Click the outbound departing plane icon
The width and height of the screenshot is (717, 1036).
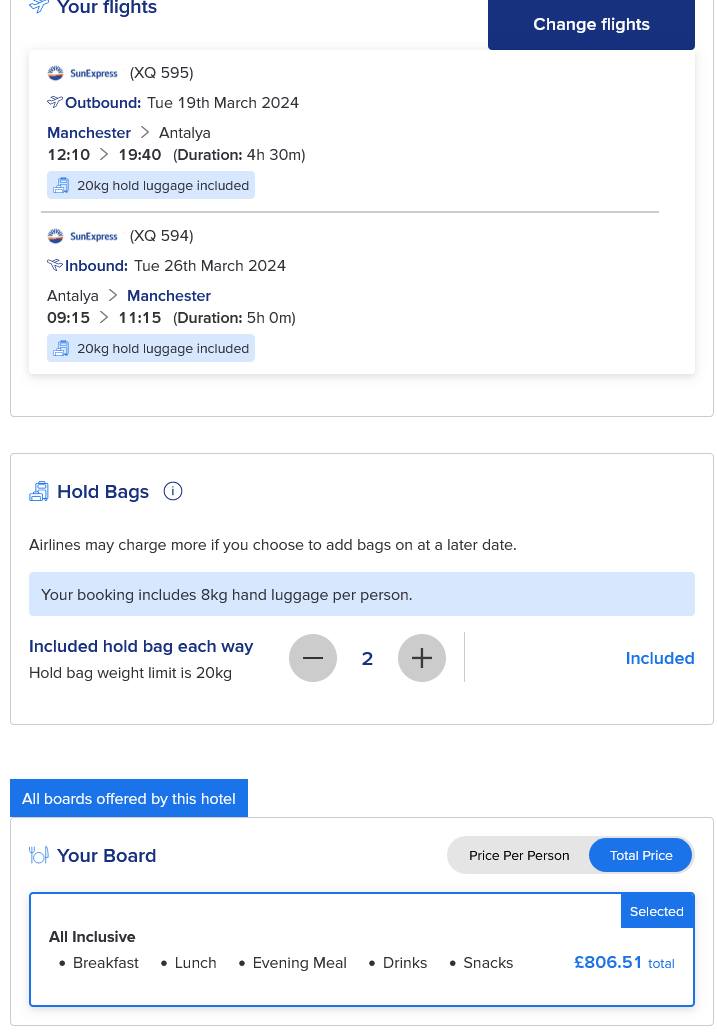(x=55, y=102)
